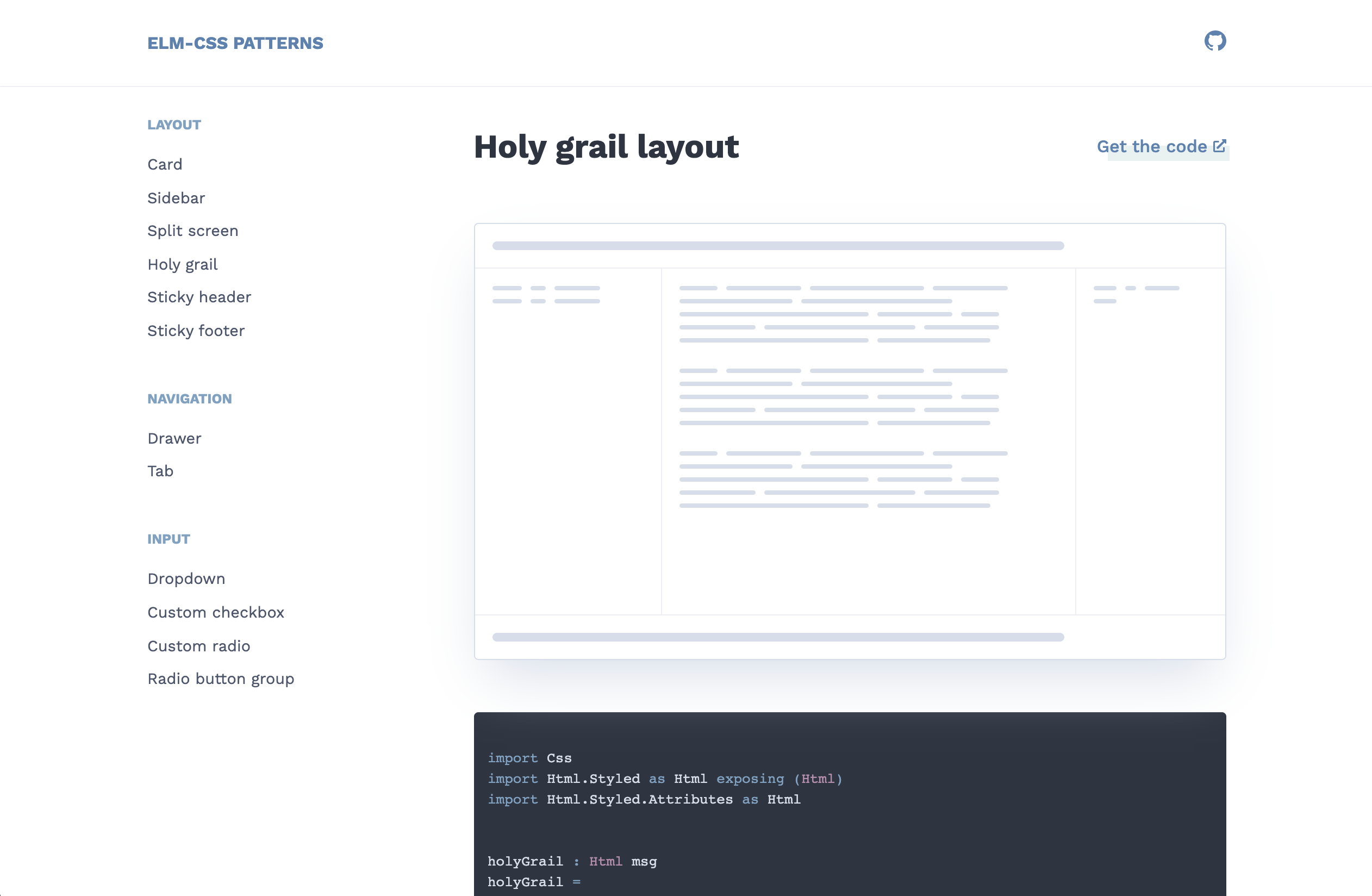
Task: Open the Drawer navigation pattern
Action: click(x=174, y=438)
